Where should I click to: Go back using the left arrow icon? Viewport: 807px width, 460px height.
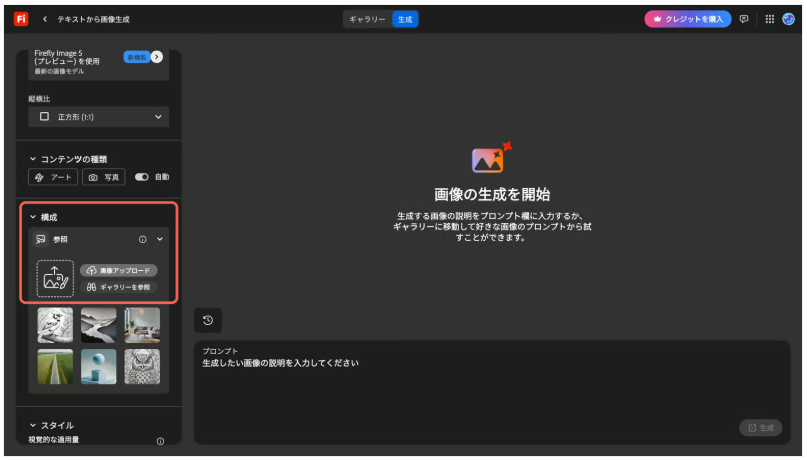coord(45,19)
